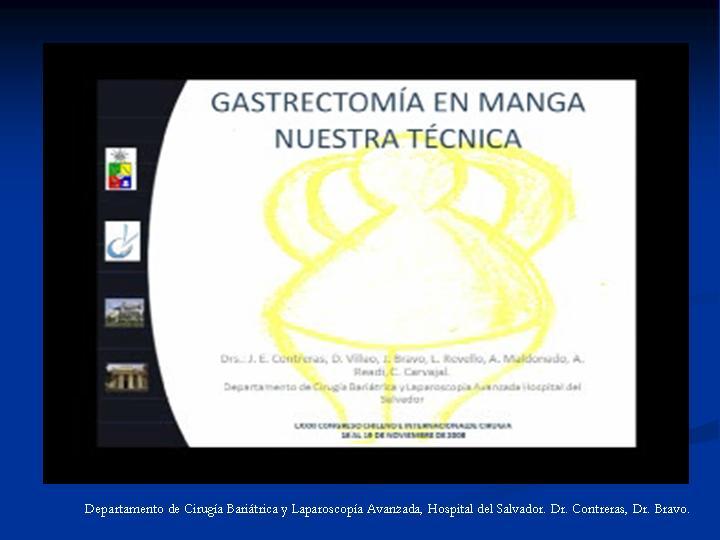The height and width of the screenshot is (540, 720).
Task: Open the hospital building photo thumbnail
Action: [125, 312]
